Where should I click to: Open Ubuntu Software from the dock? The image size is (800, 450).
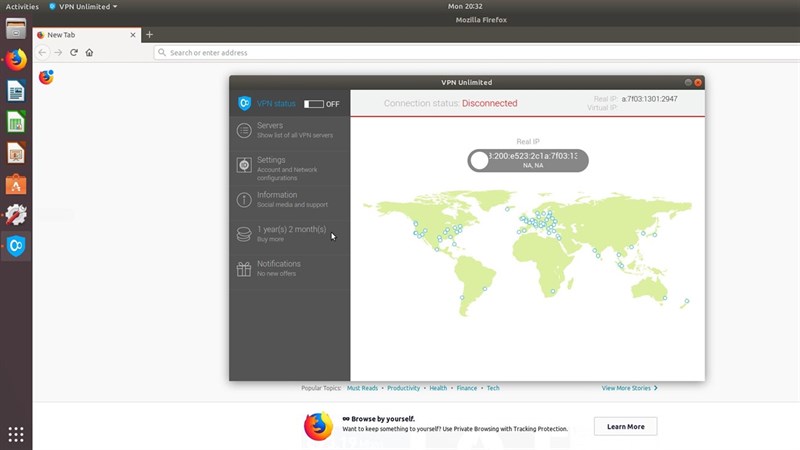pos(16,184)
